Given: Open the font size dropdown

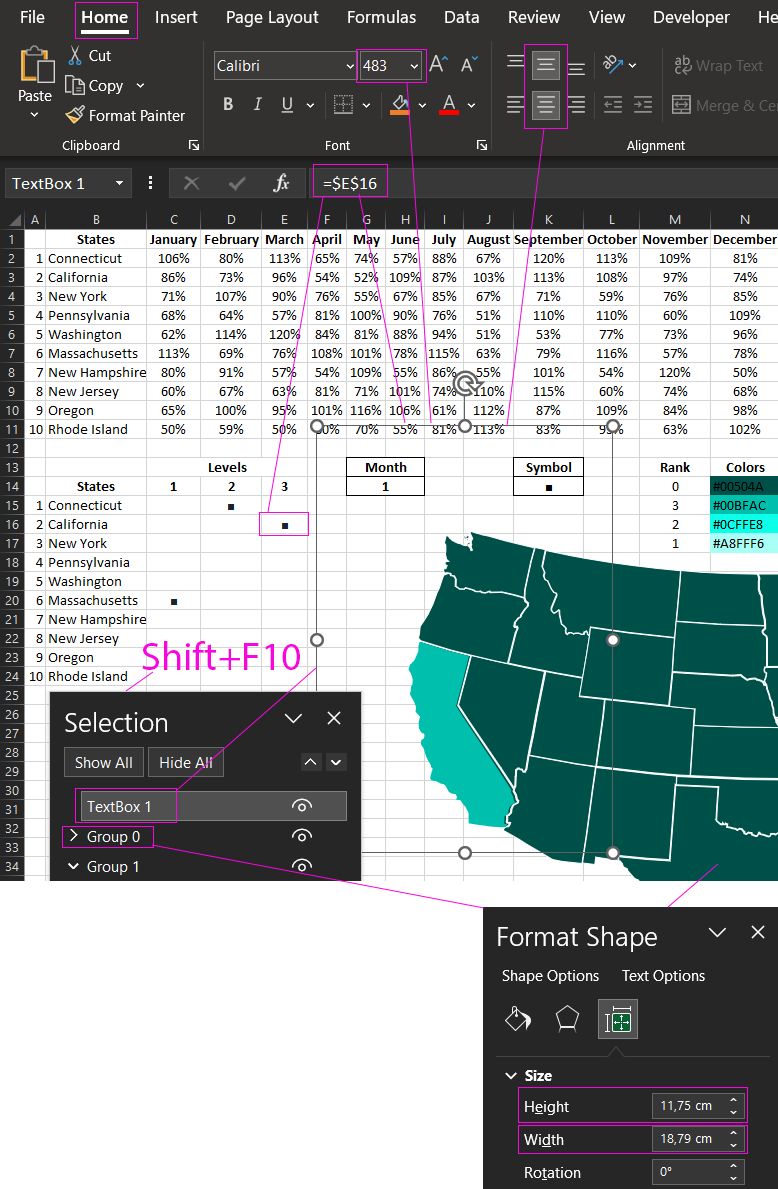Looking at the screenshot, I should click(414, 66).
